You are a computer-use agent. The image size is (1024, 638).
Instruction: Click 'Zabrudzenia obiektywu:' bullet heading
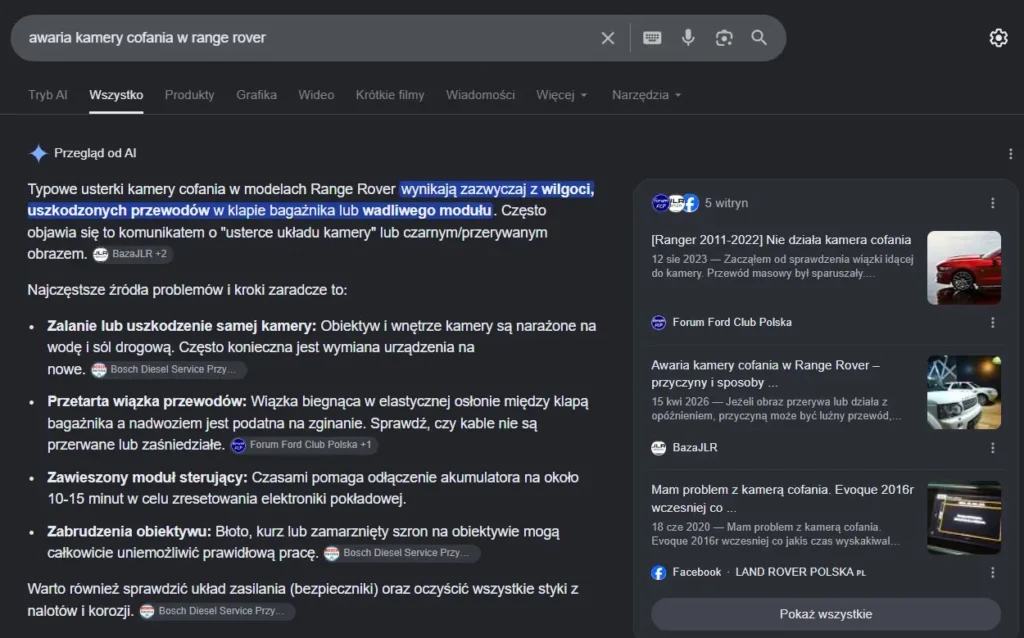(129, 532)
